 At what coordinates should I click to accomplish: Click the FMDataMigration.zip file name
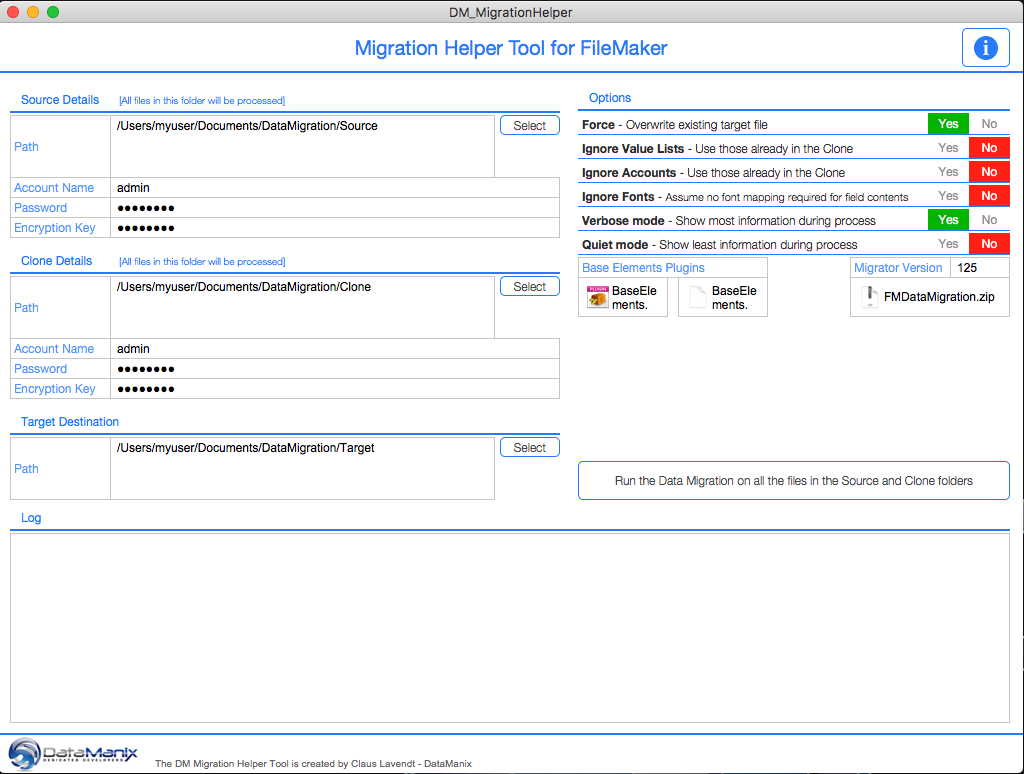[x=938, y=297]
